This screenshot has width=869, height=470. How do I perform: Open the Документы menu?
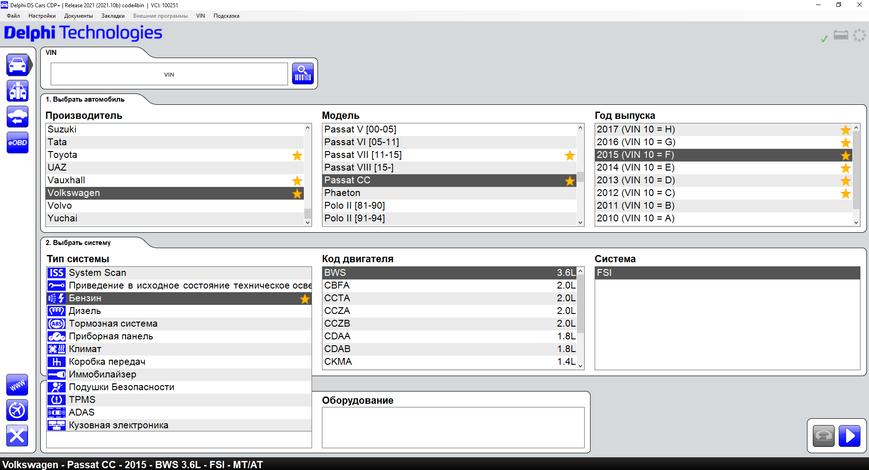(78, 16)
